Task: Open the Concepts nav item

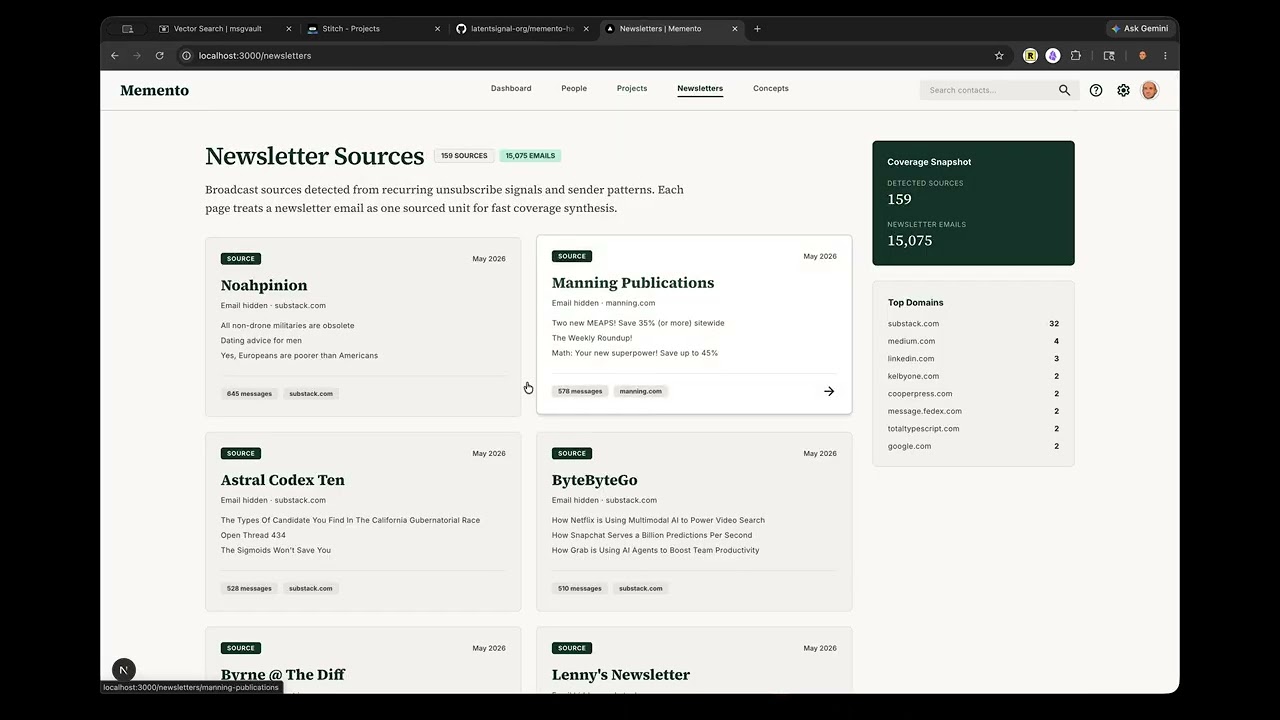Action: coord(771,89)
